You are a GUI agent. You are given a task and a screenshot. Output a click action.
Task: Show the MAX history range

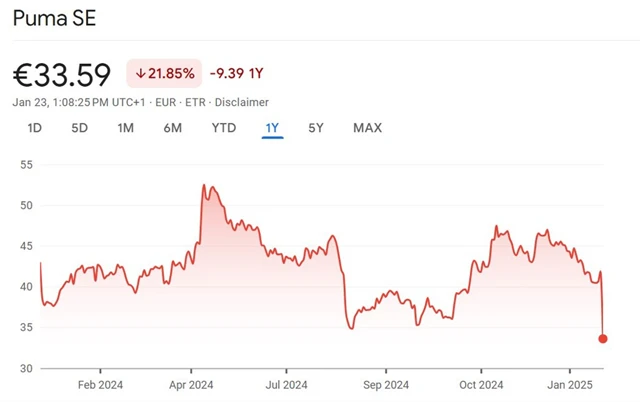367,128
